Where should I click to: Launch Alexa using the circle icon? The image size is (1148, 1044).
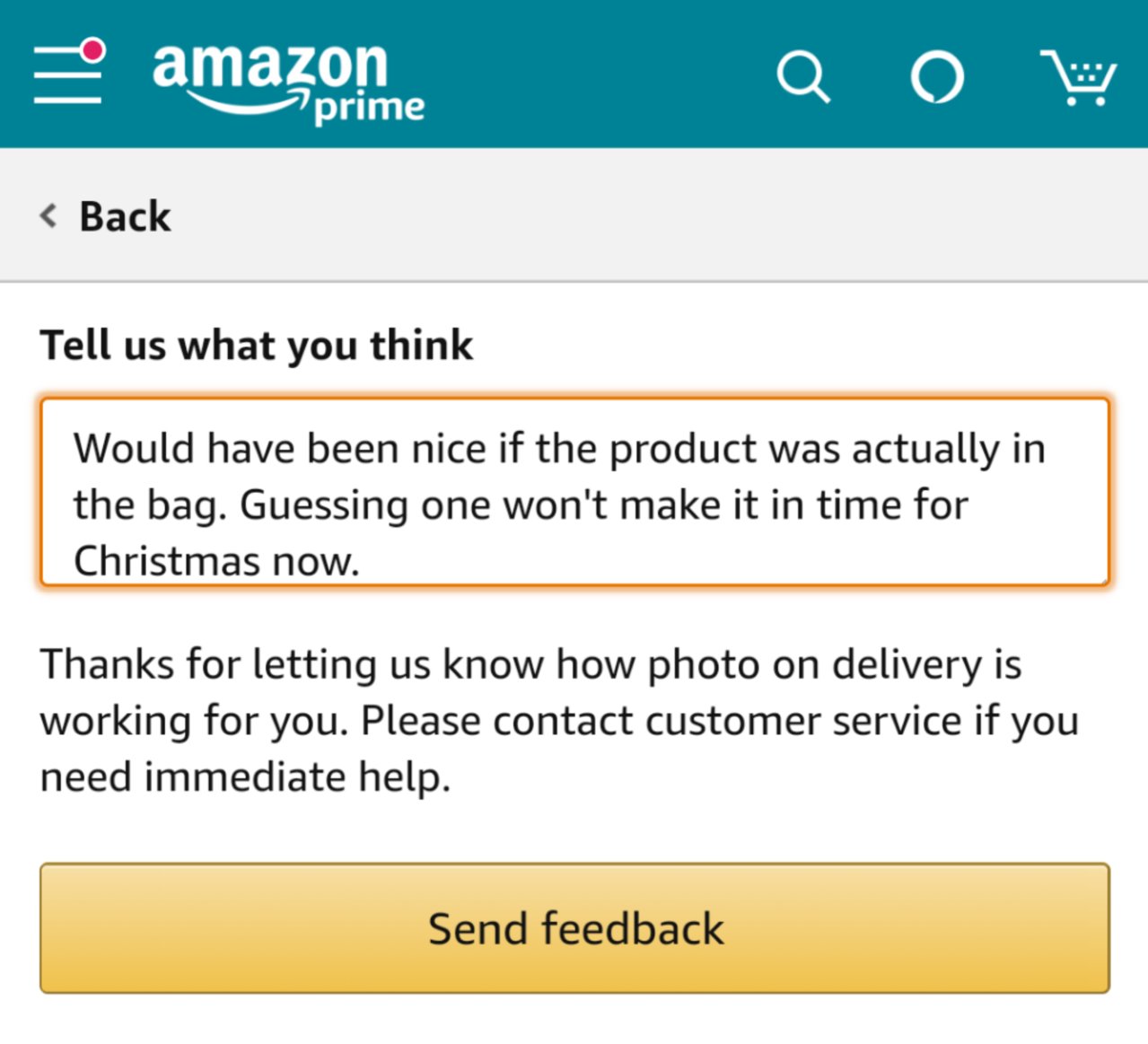937,77
